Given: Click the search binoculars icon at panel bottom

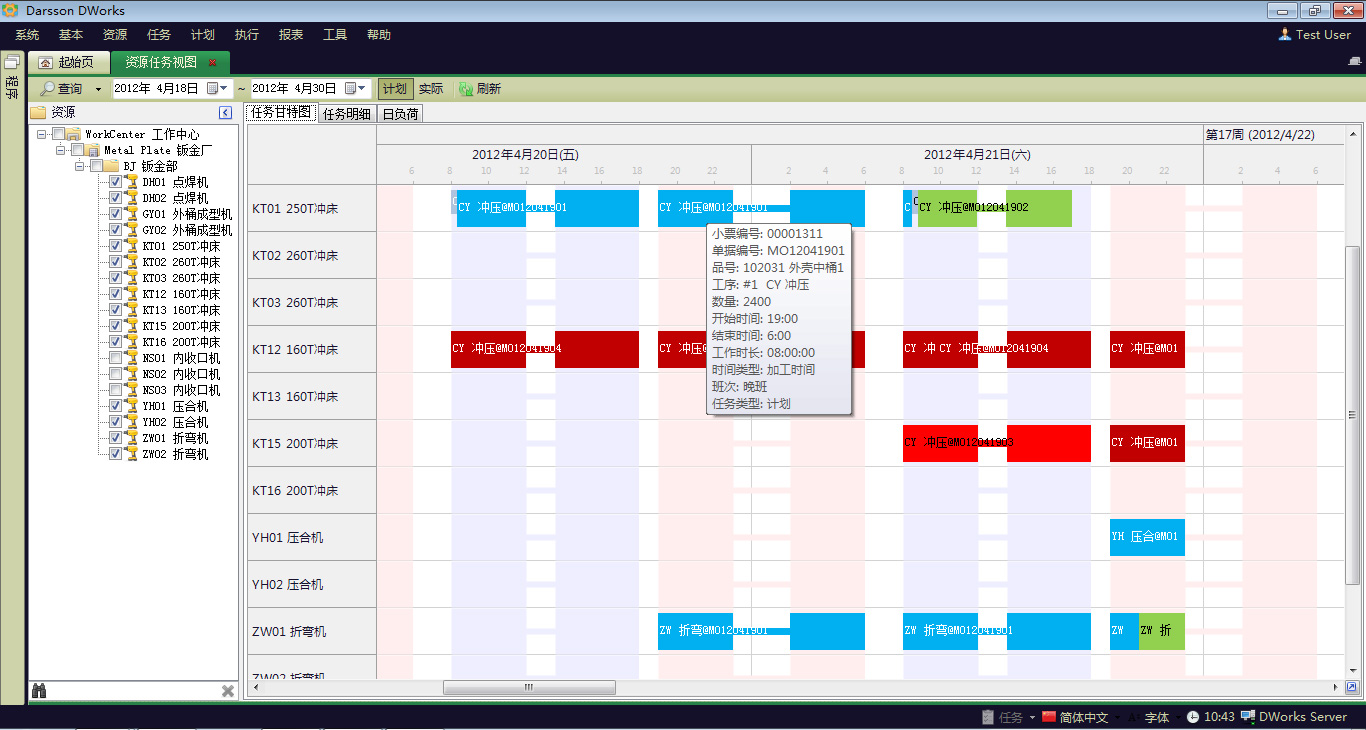Looking at the screenshot, I should pos(39,690).
